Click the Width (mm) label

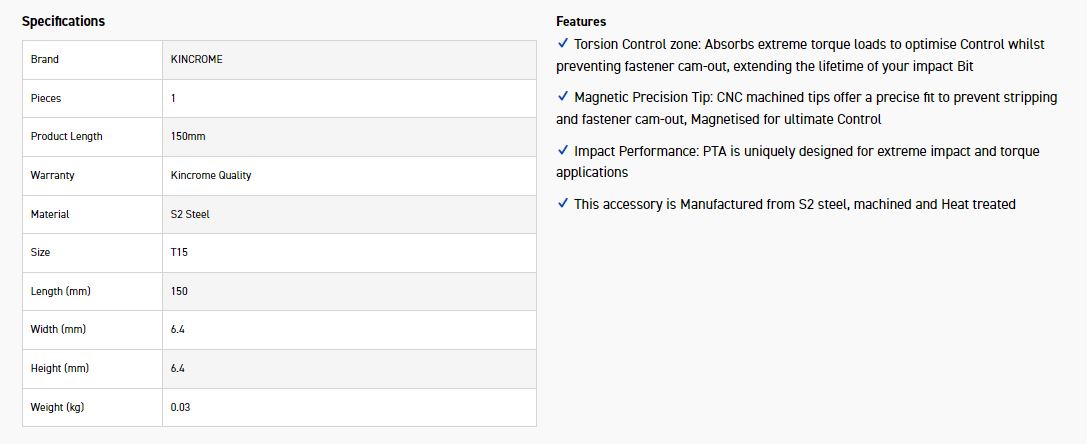[x=58, y=330]
